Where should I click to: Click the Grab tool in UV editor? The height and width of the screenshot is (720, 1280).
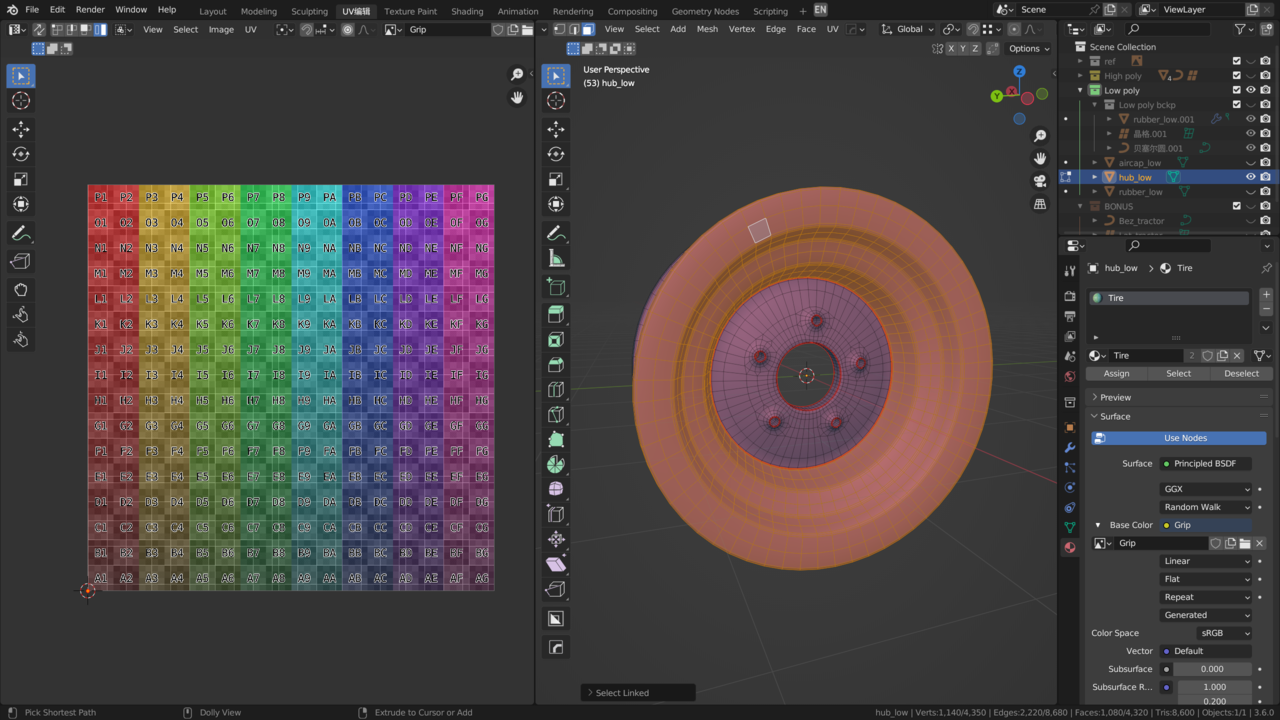(21, 290)
